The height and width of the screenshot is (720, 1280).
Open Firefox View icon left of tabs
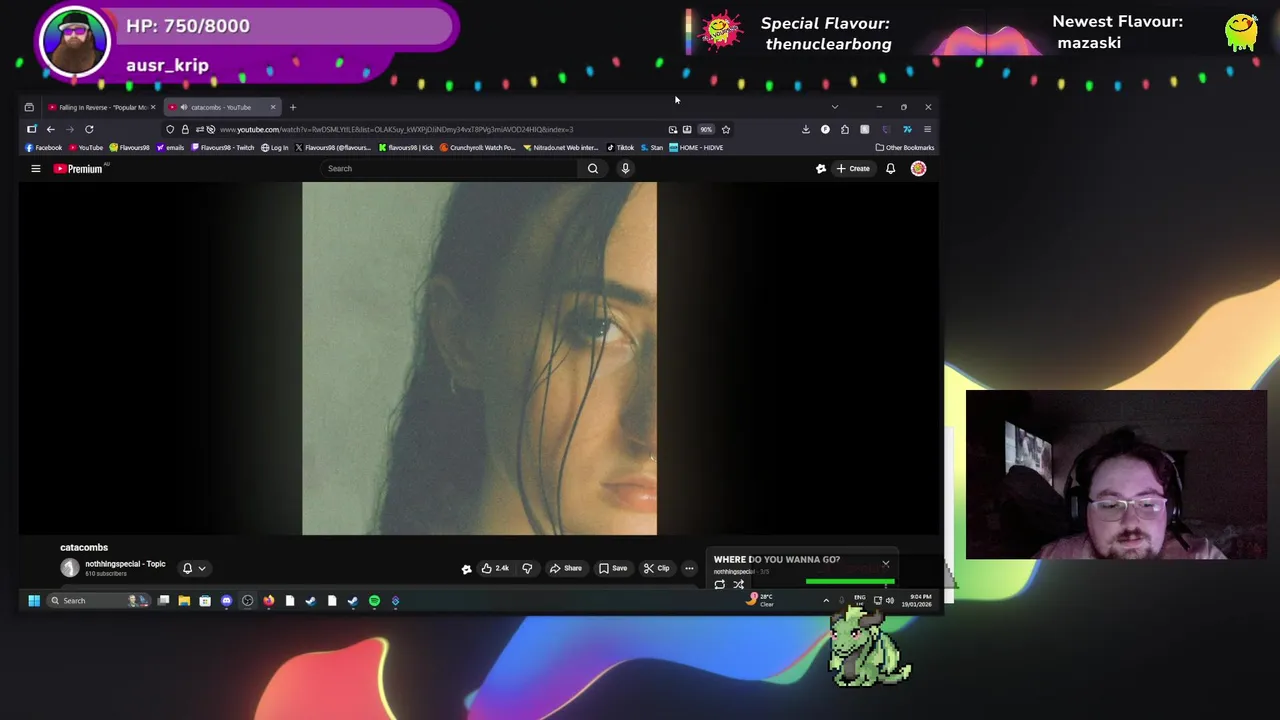click(29, 107)
